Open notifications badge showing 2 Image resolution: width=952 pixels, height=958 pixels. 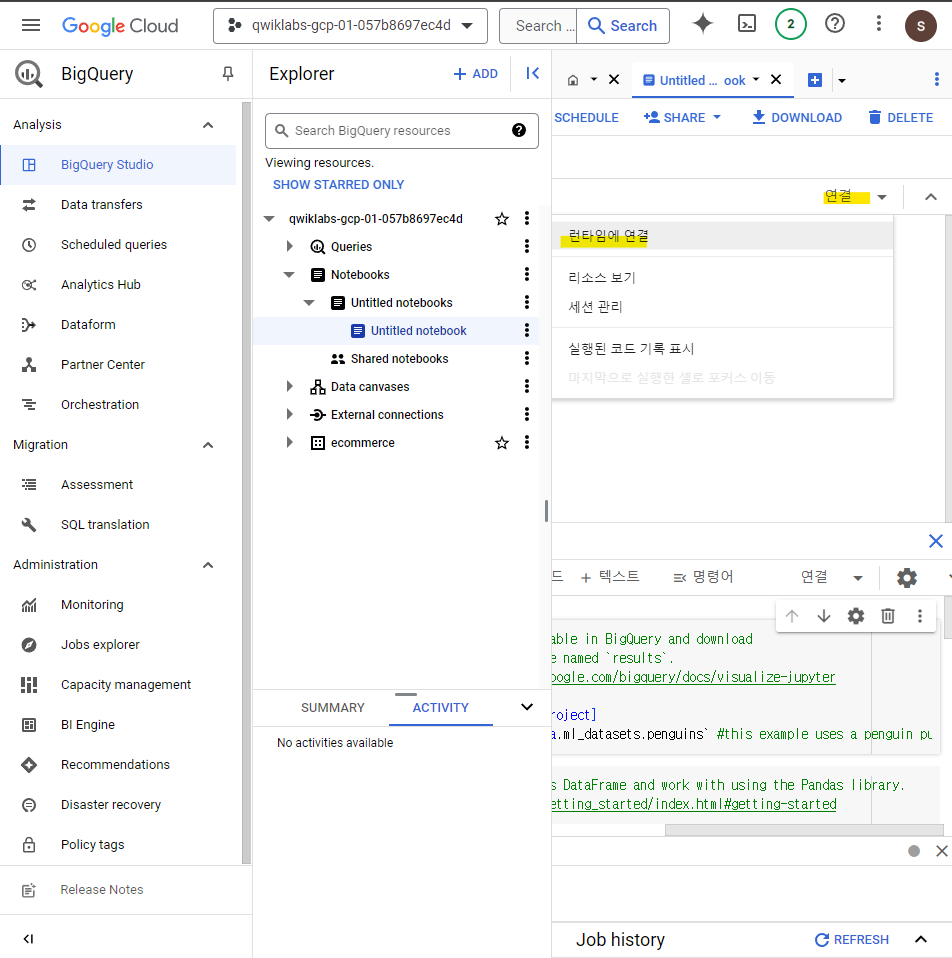coord(791,24)
